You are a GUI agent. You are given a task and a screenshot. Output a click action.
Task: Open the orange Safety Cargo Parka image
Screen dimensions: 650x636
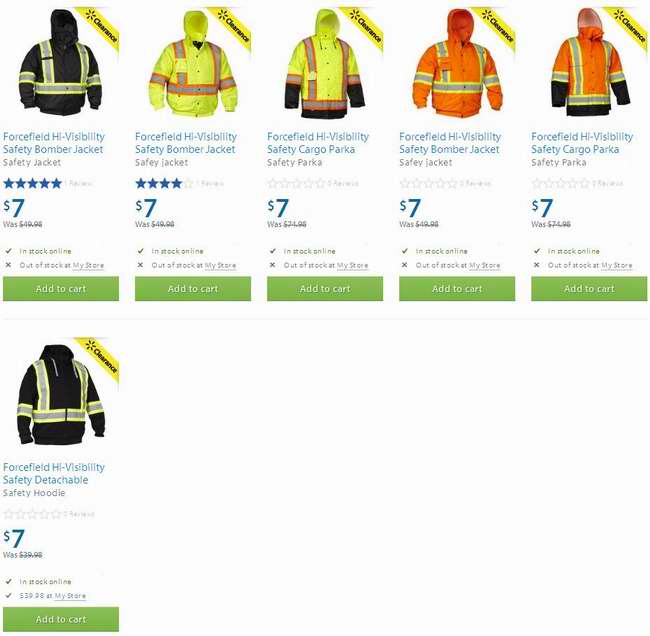click(x=590, y=62)
